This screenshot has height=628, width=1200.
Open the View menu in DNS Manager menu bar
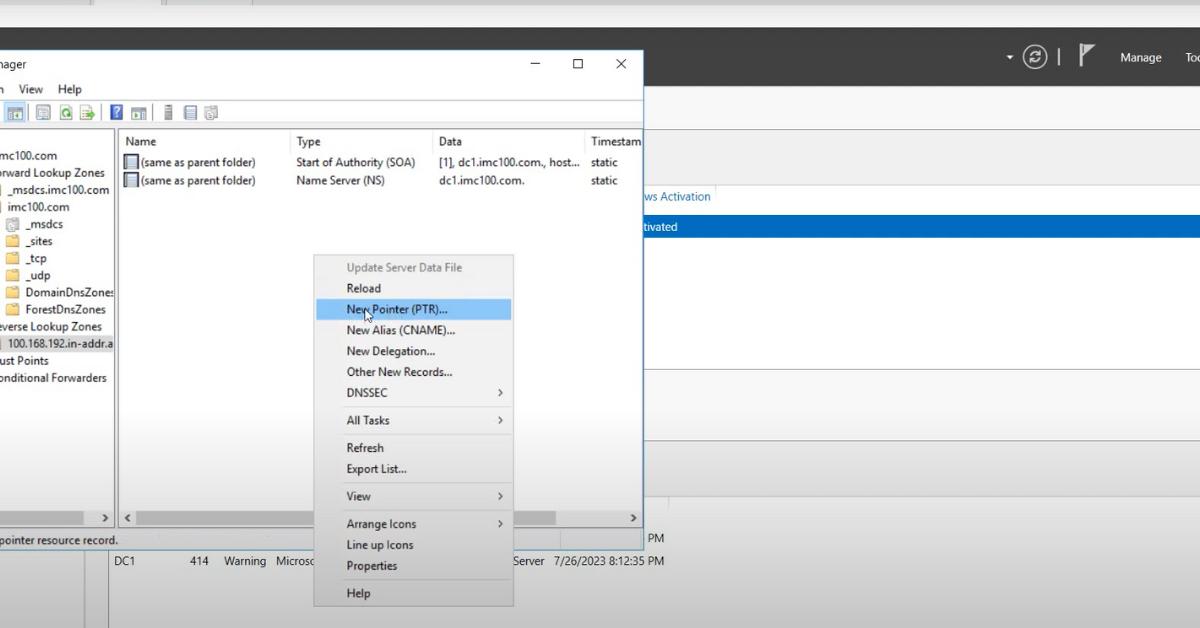pos(31,89)
